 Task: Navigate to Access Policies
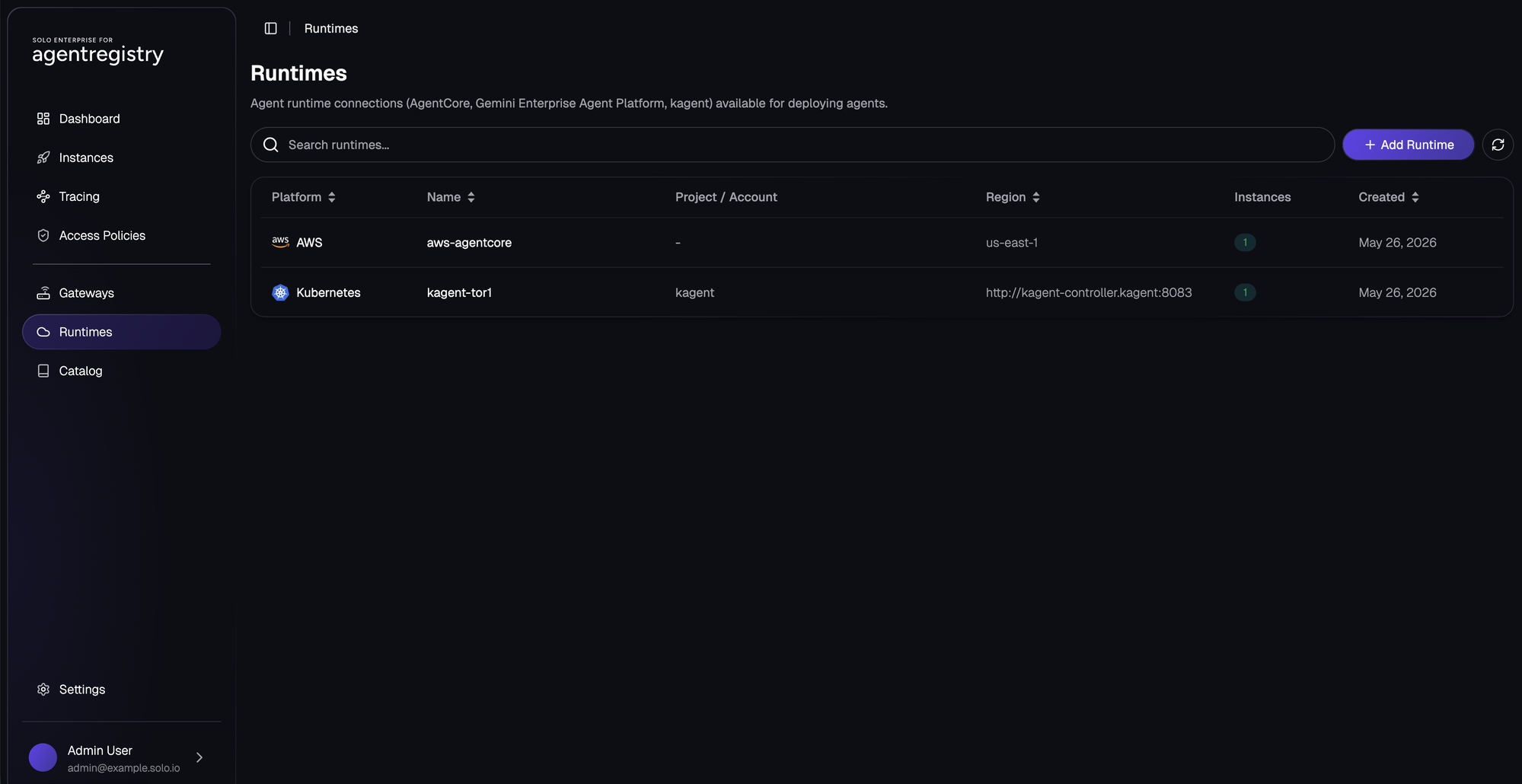point(122,235)
